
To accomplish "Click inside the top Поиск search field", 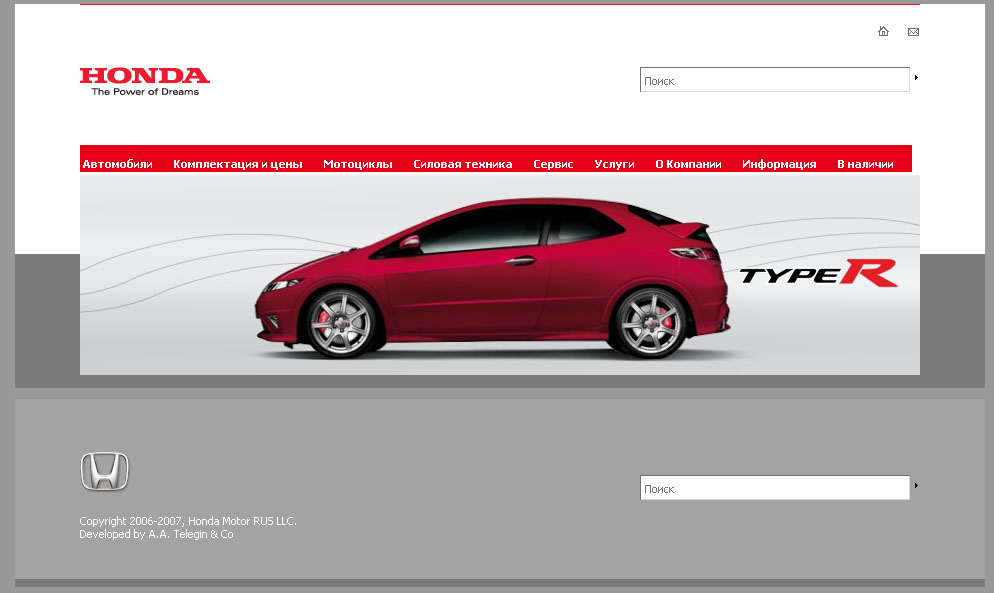I will [x=775, y=79].
